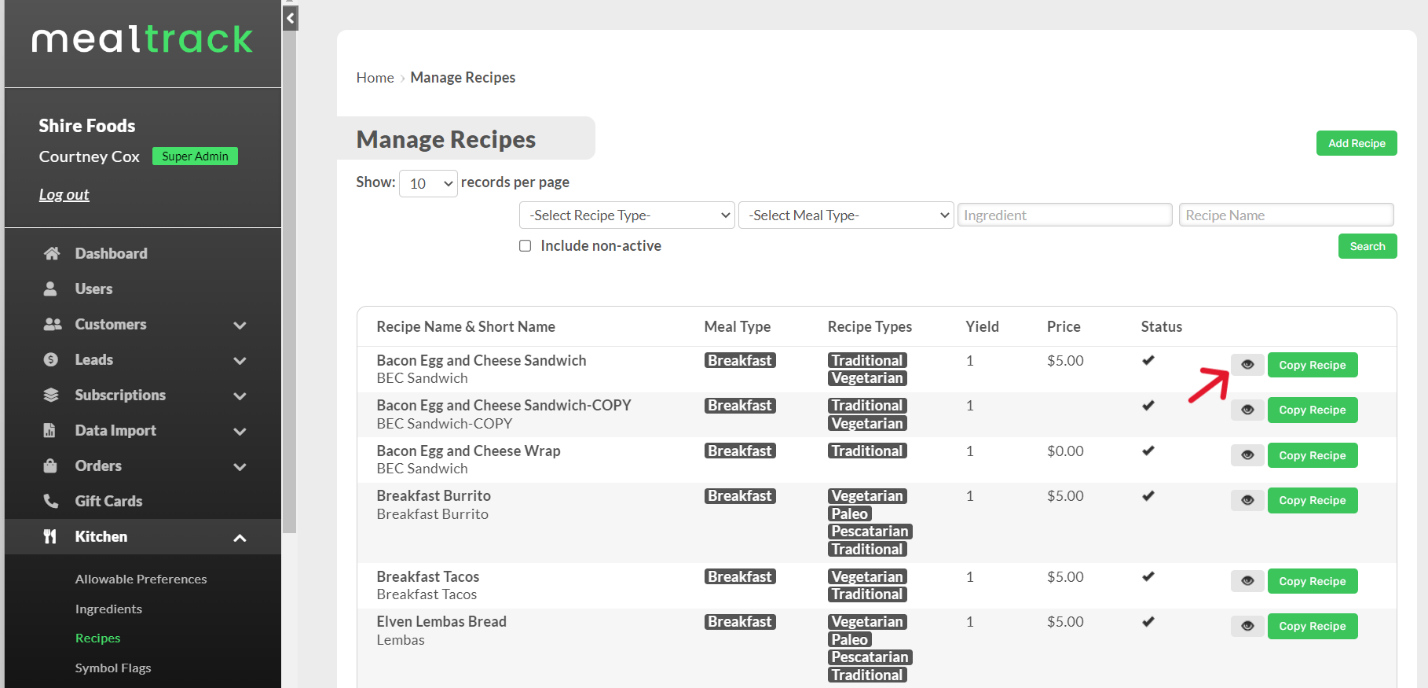
Task: Expand the Orders menu chevron
Action: [240, 467]
